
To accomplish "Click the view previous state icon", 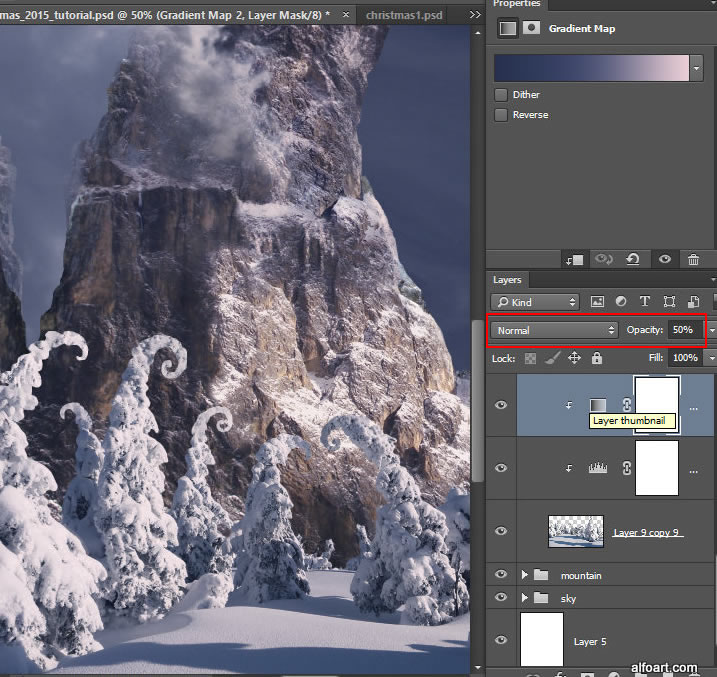I will click(x=603, y=260).
